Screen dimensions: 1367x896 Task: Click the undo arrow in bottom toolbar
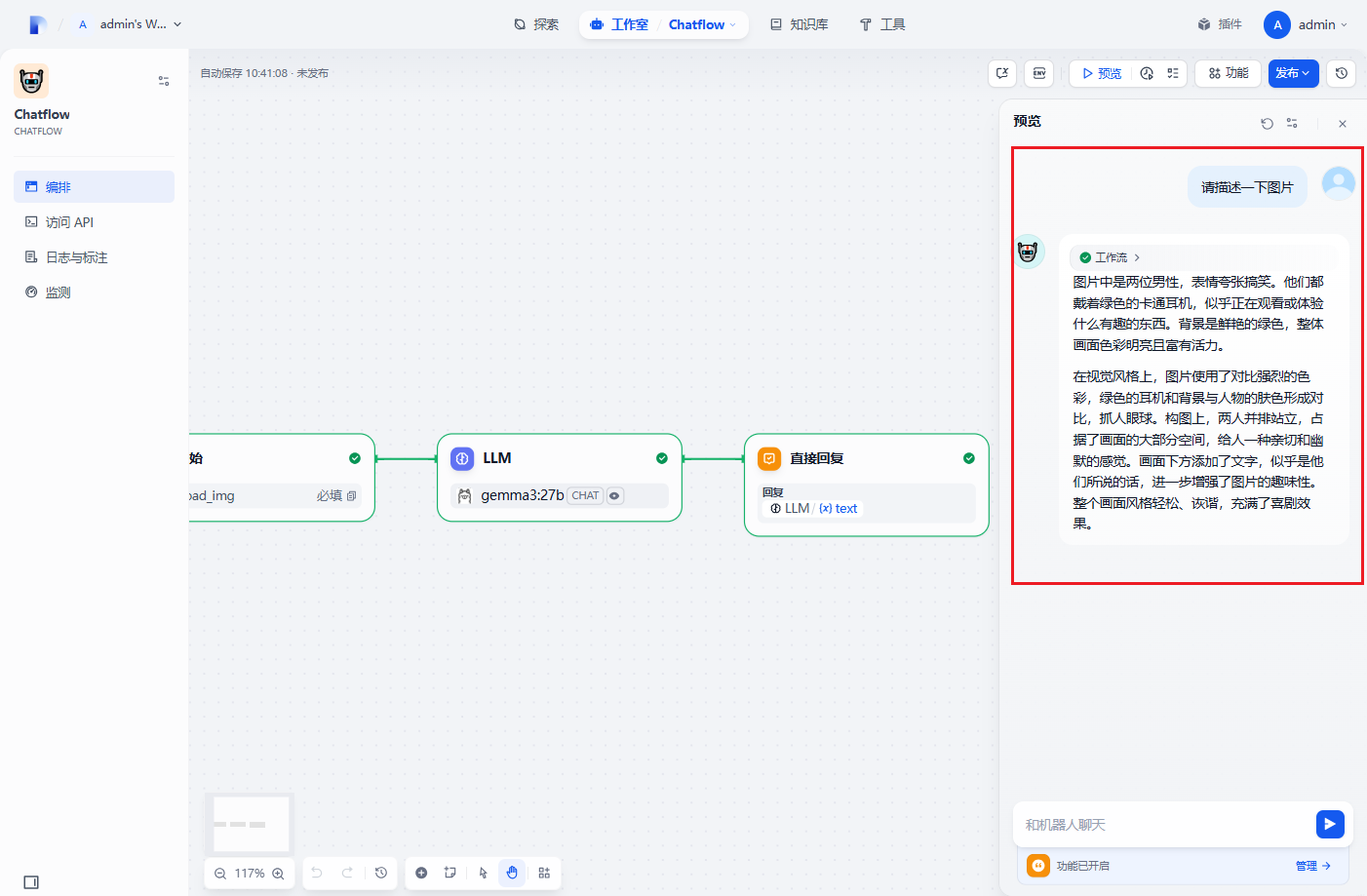pos(317,873)
